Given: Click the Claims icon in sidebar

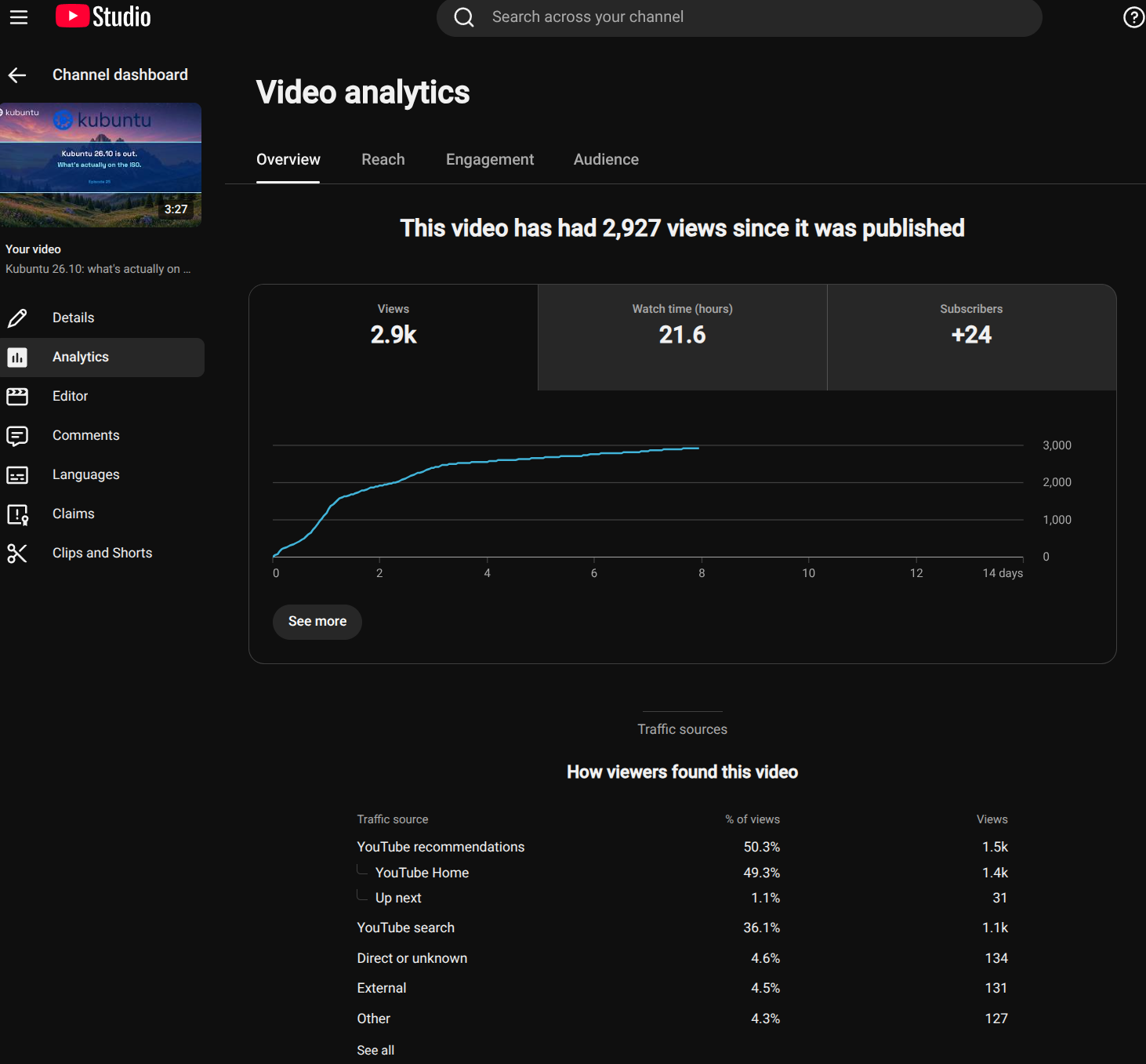Looking at the screenshot, I should click(17, 514).
